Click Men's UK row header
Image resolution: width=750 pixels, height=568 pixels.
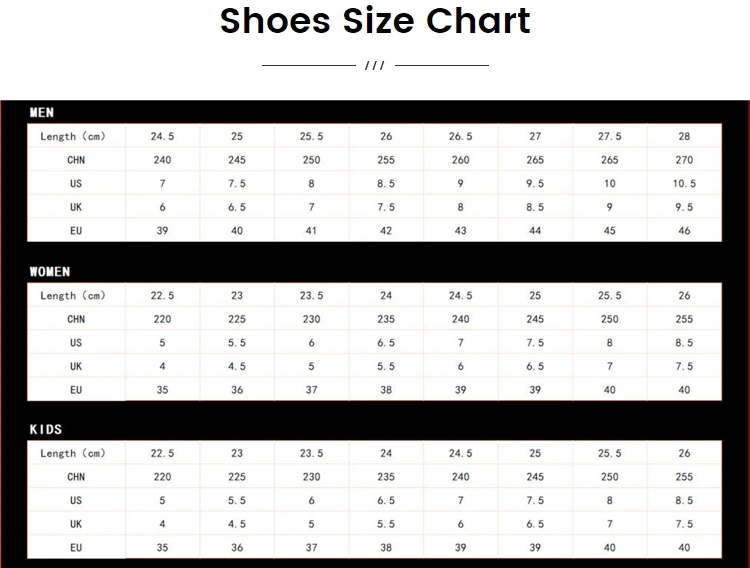click(x=76, y=207)
